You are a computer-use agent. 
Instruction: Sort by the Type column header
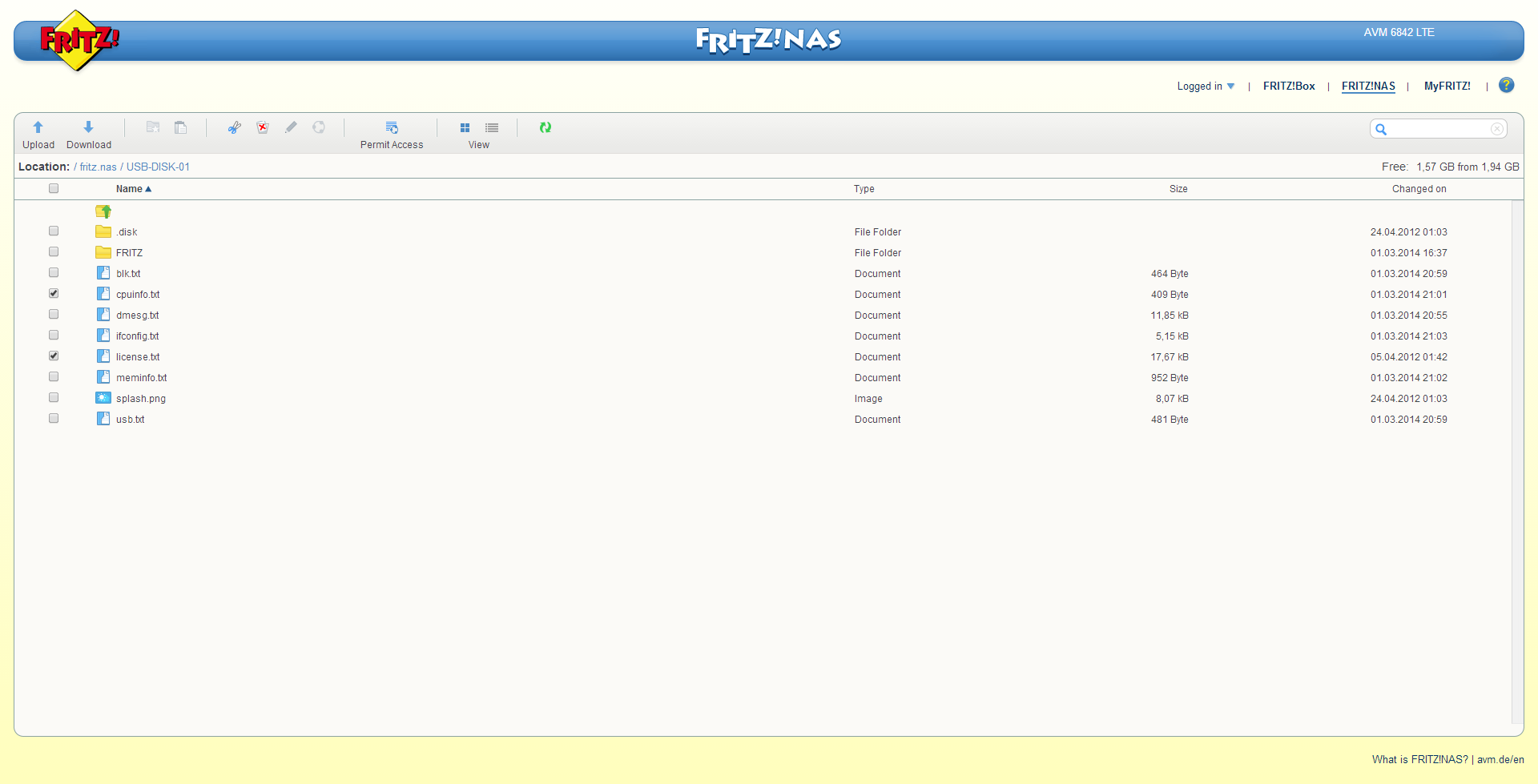tap(864, 189)
